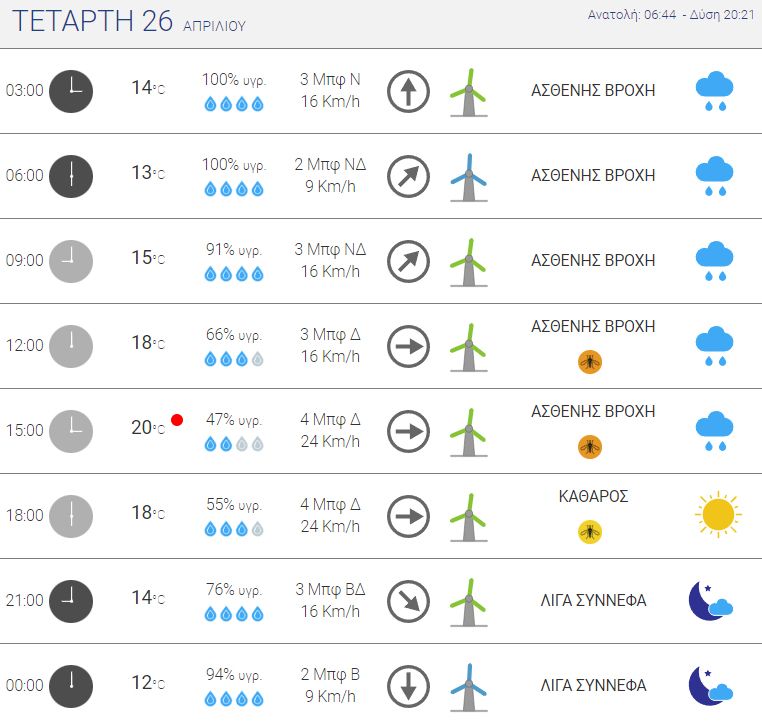Viewport: 762px width, 726px height.
Task: Click the moon and cloud icon at 21:00
Action: click(710, 601)
